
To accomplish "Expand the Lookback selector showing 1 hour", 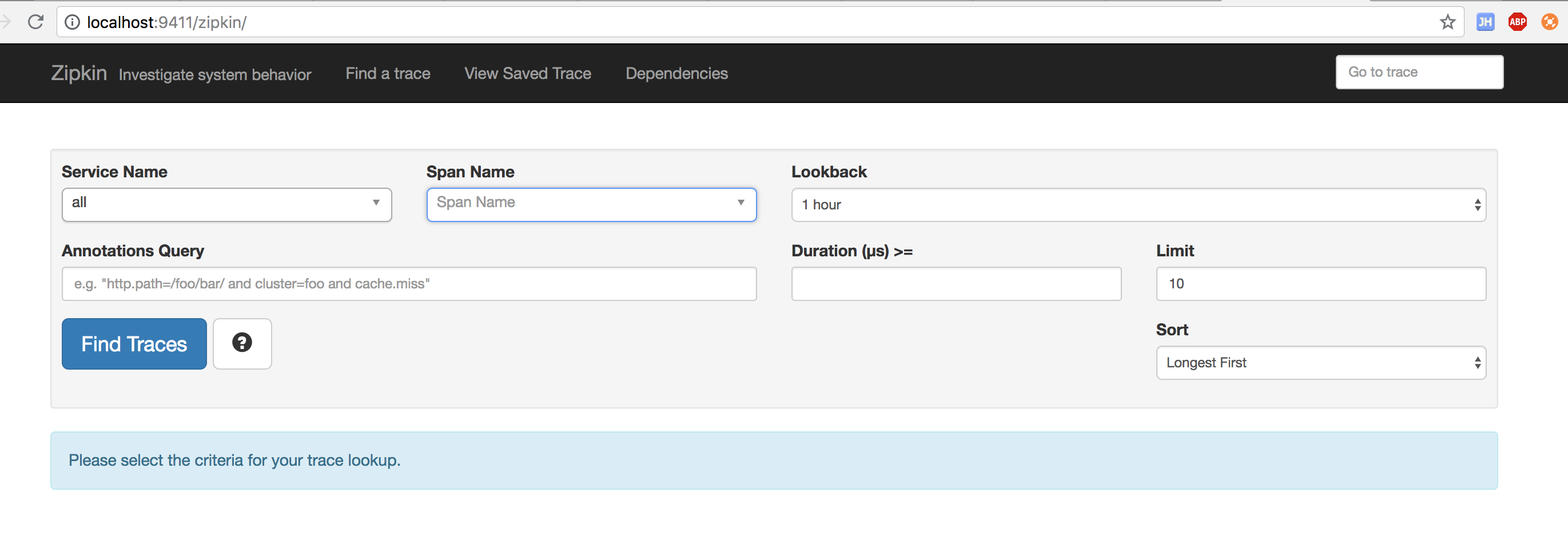I will click(x=1139, y=205).
